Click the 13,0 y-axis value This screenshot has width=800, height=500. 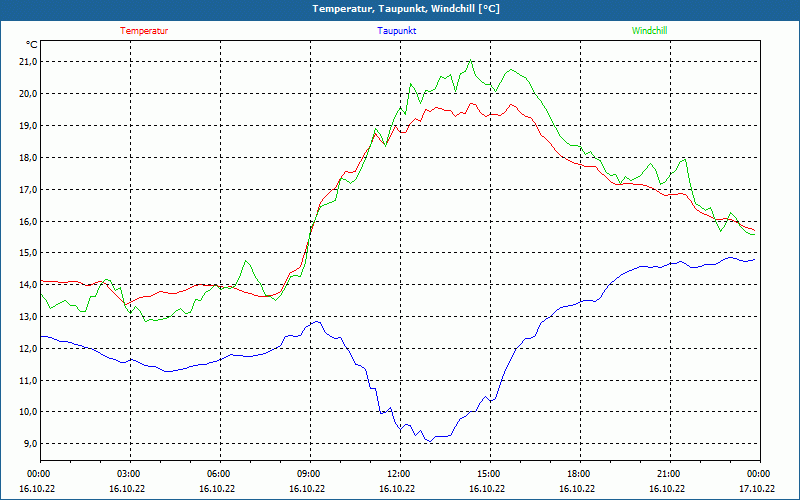[28, 316]
